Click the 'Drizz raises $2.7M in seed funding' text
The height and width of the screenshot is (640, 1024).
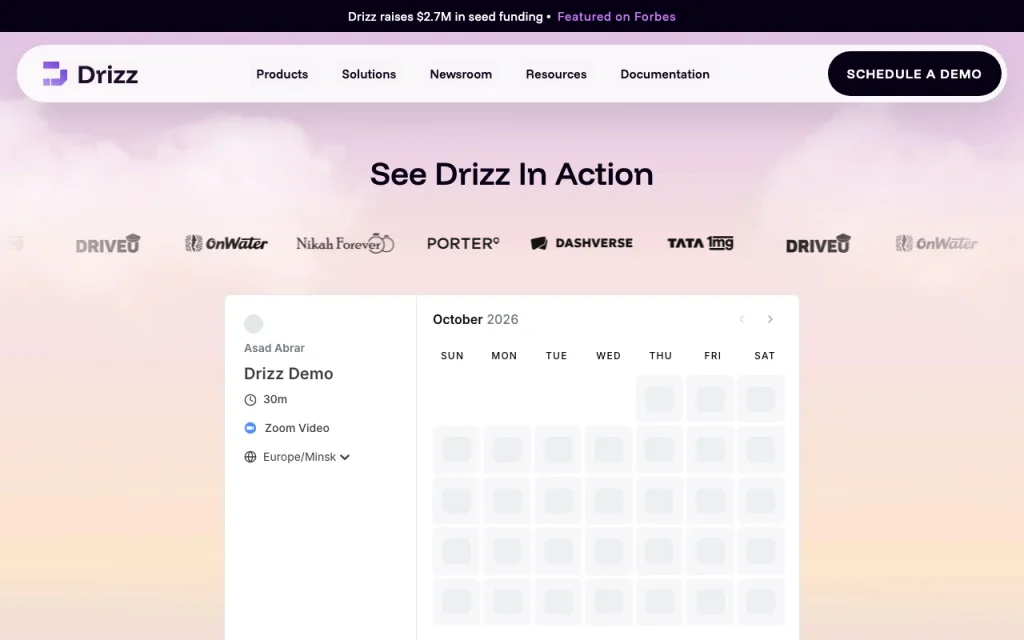[x=445, y=16]
